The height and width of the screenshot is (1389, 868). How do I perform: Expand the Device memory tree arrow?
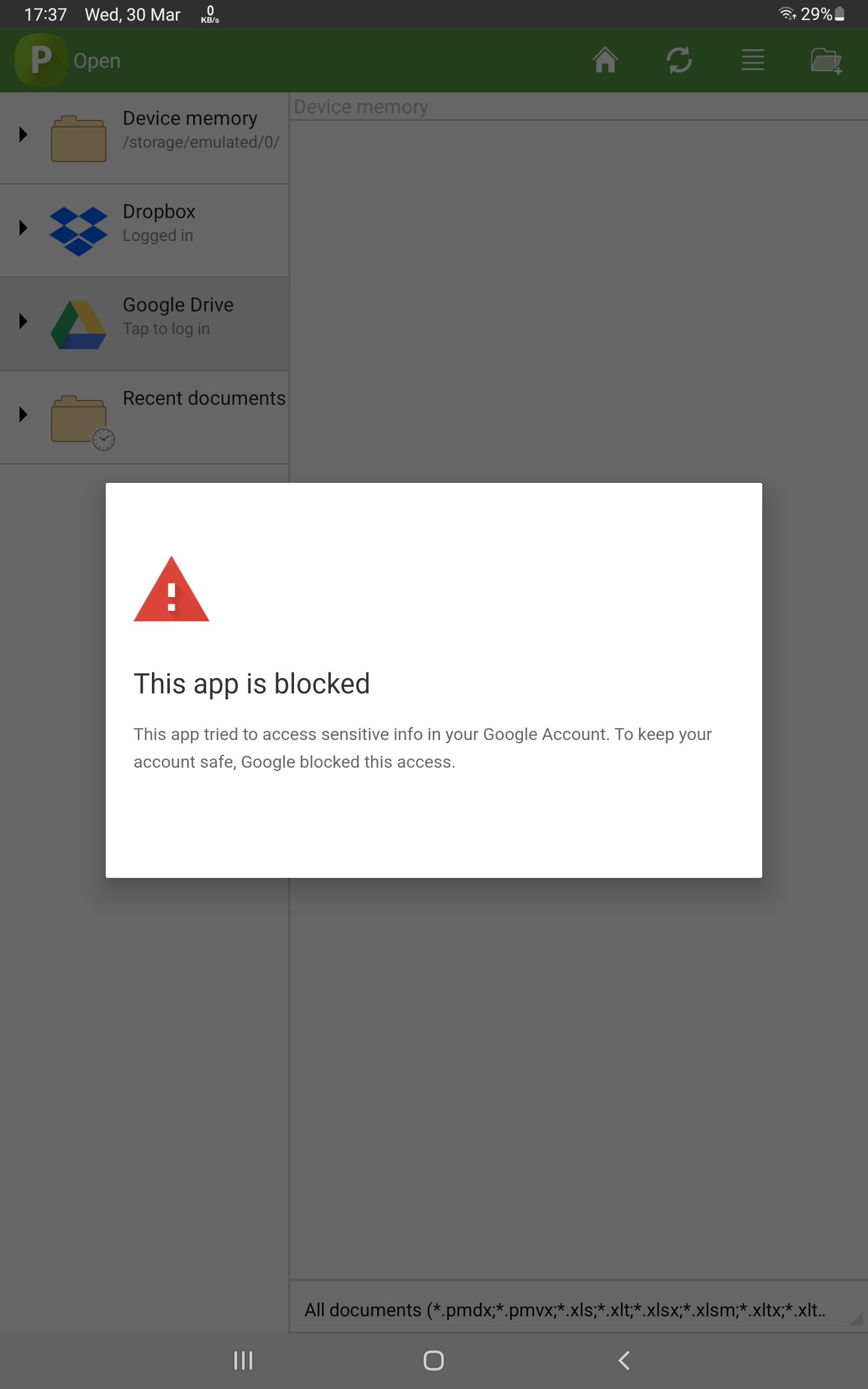point(23,135)
